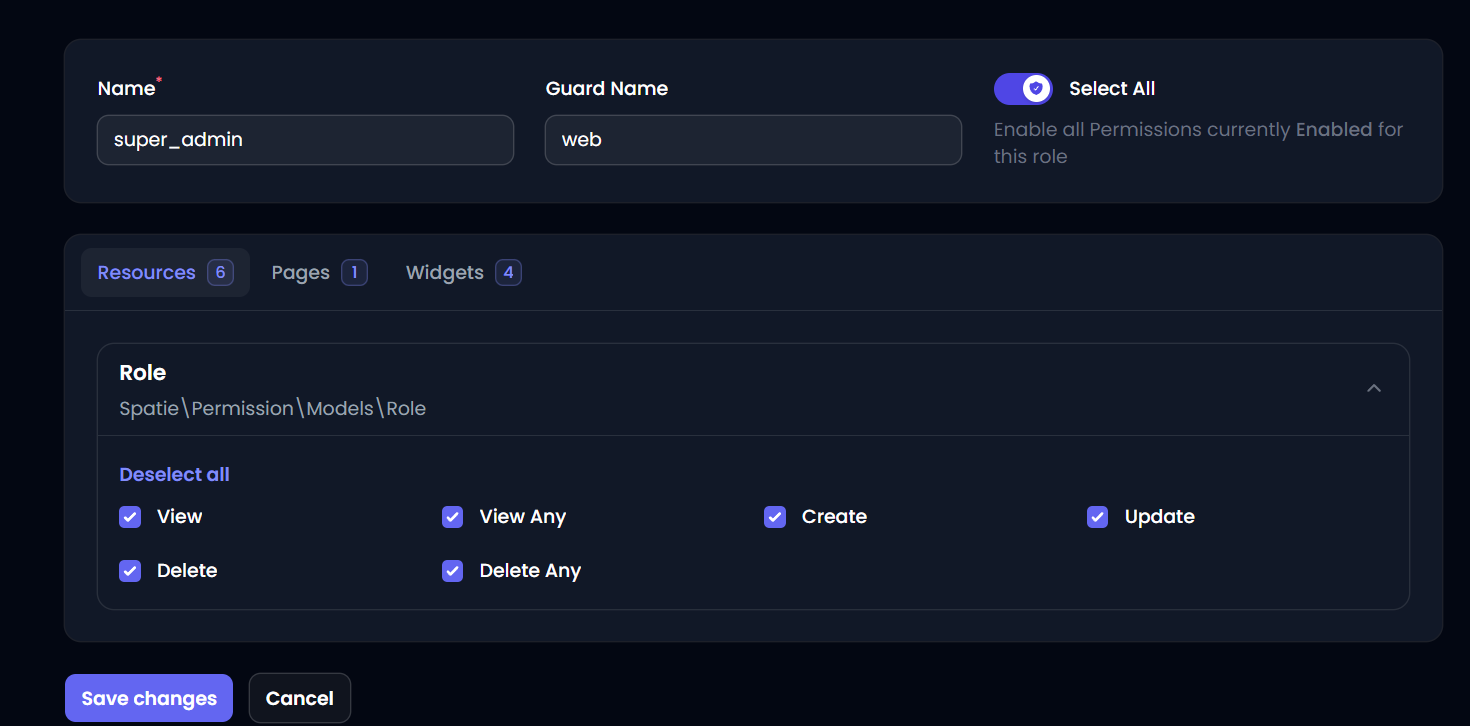The width and height of the screenshot is (1470, 726).
Task: Click the Role section header title
Action: pos(143,373)
